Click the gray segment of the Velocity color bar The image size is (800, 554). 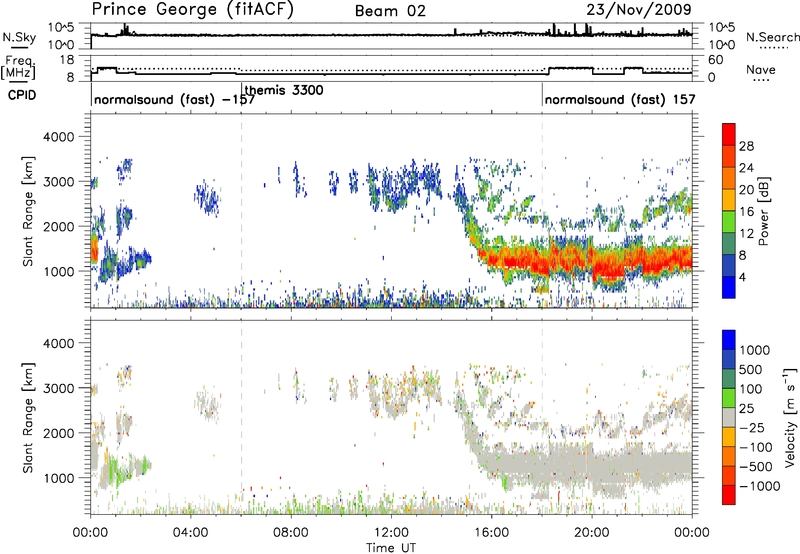tap(729, 417)
